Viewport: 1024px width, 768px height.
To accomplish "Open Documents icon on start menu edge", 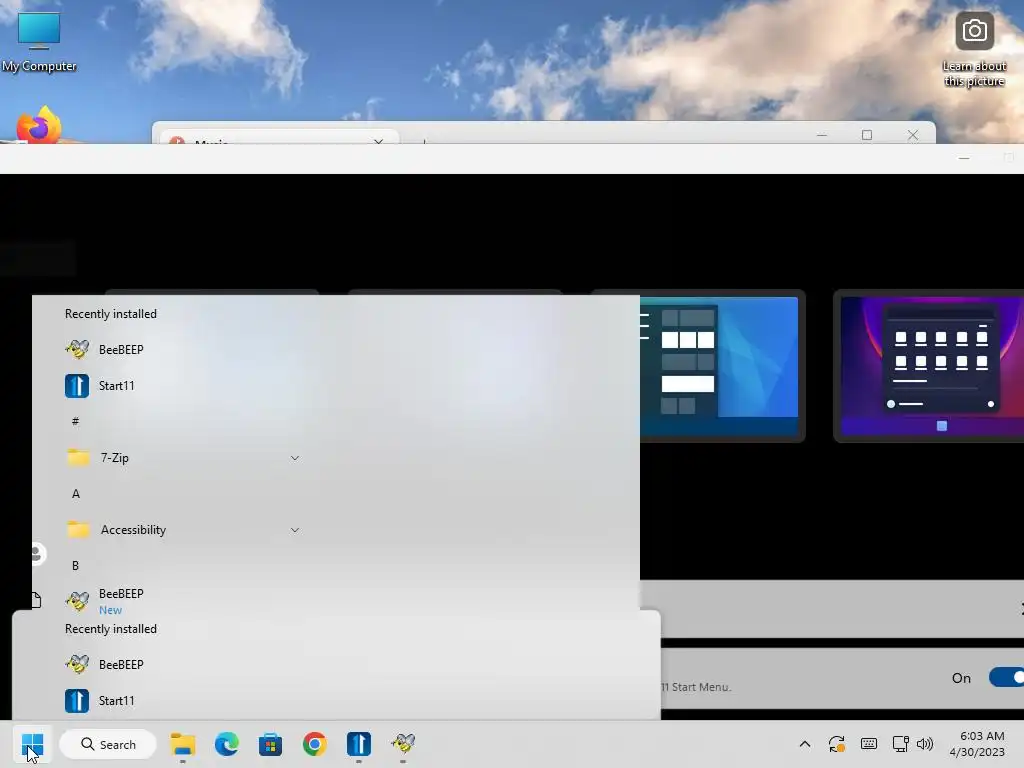I will (x=36, y=600).
